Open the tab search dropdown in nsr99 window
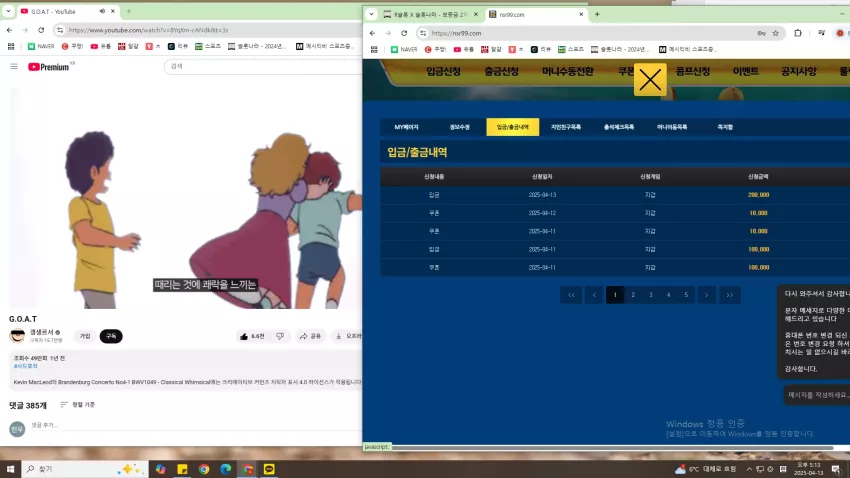The image size is (850, 478). (x=371, y=14)
